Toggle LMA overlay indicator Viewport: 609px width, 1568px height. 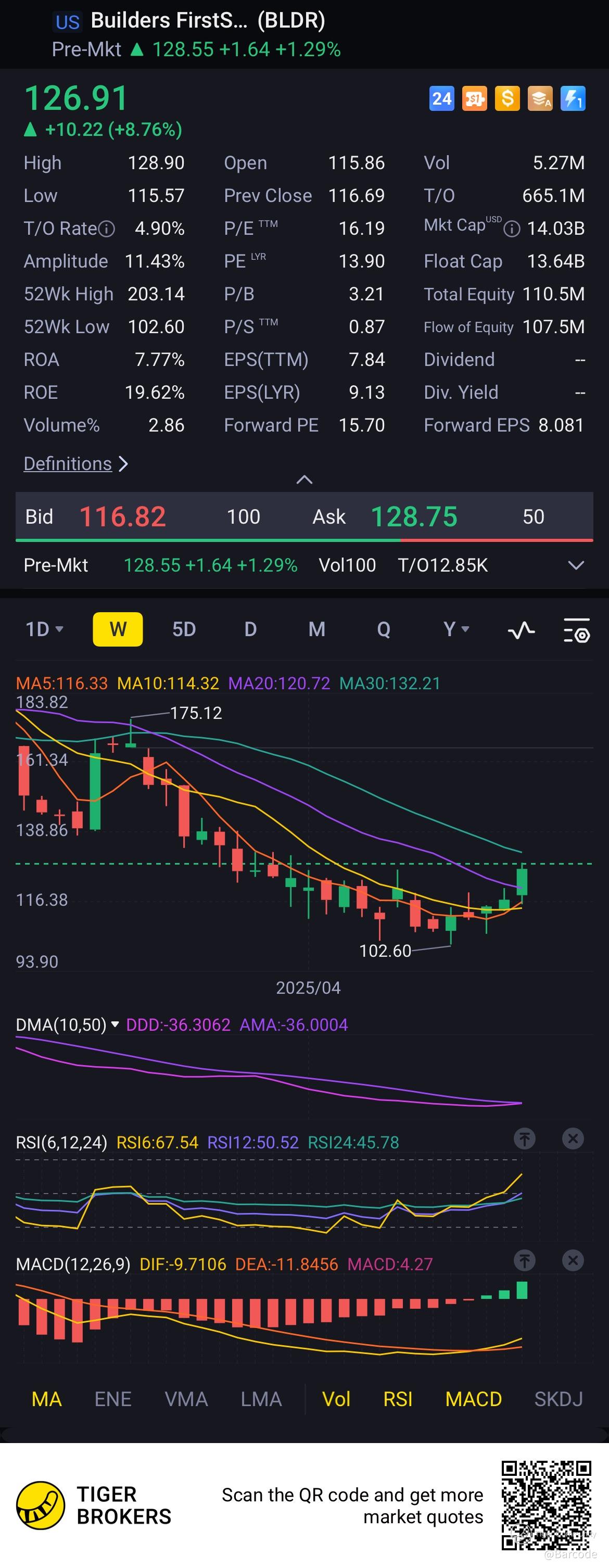[x=261, y=1399]
